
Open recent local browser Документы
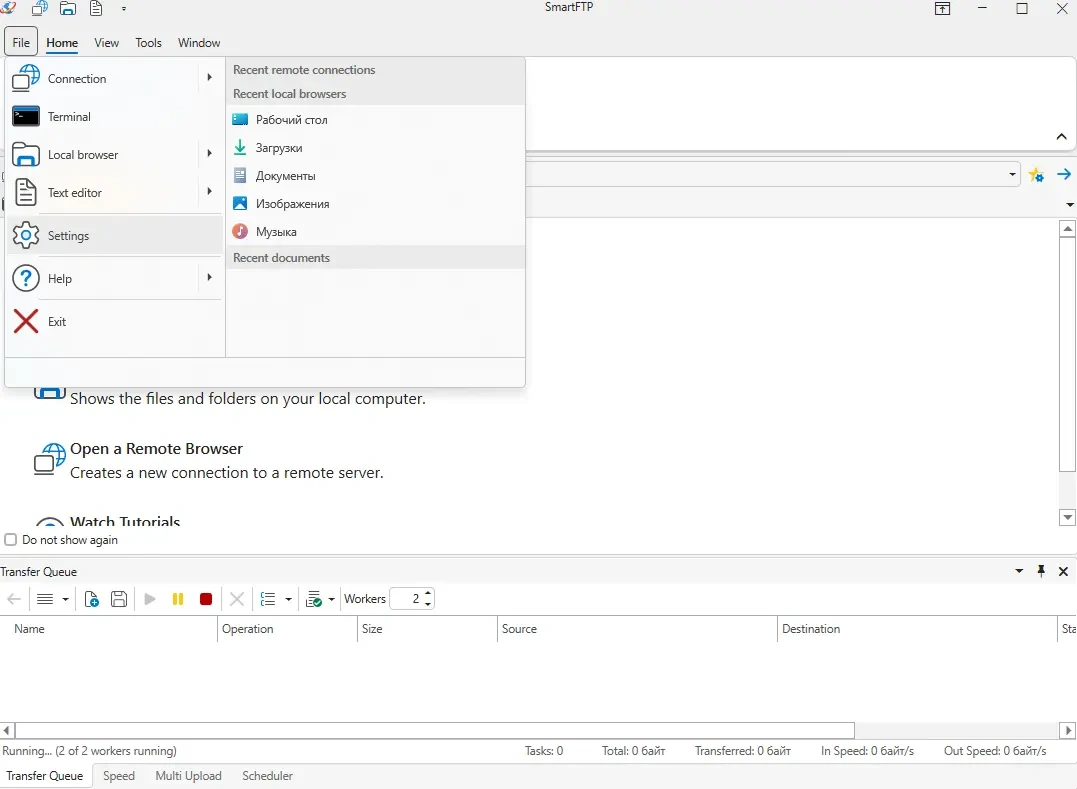coord(375,176)
